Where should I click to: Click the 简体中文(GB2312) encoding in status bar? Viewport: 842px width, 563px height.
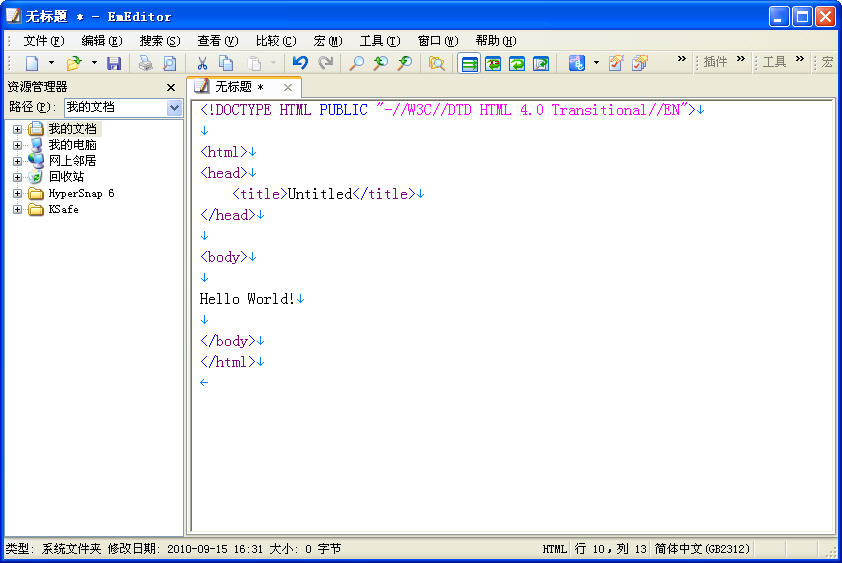(x=701, y=549)
